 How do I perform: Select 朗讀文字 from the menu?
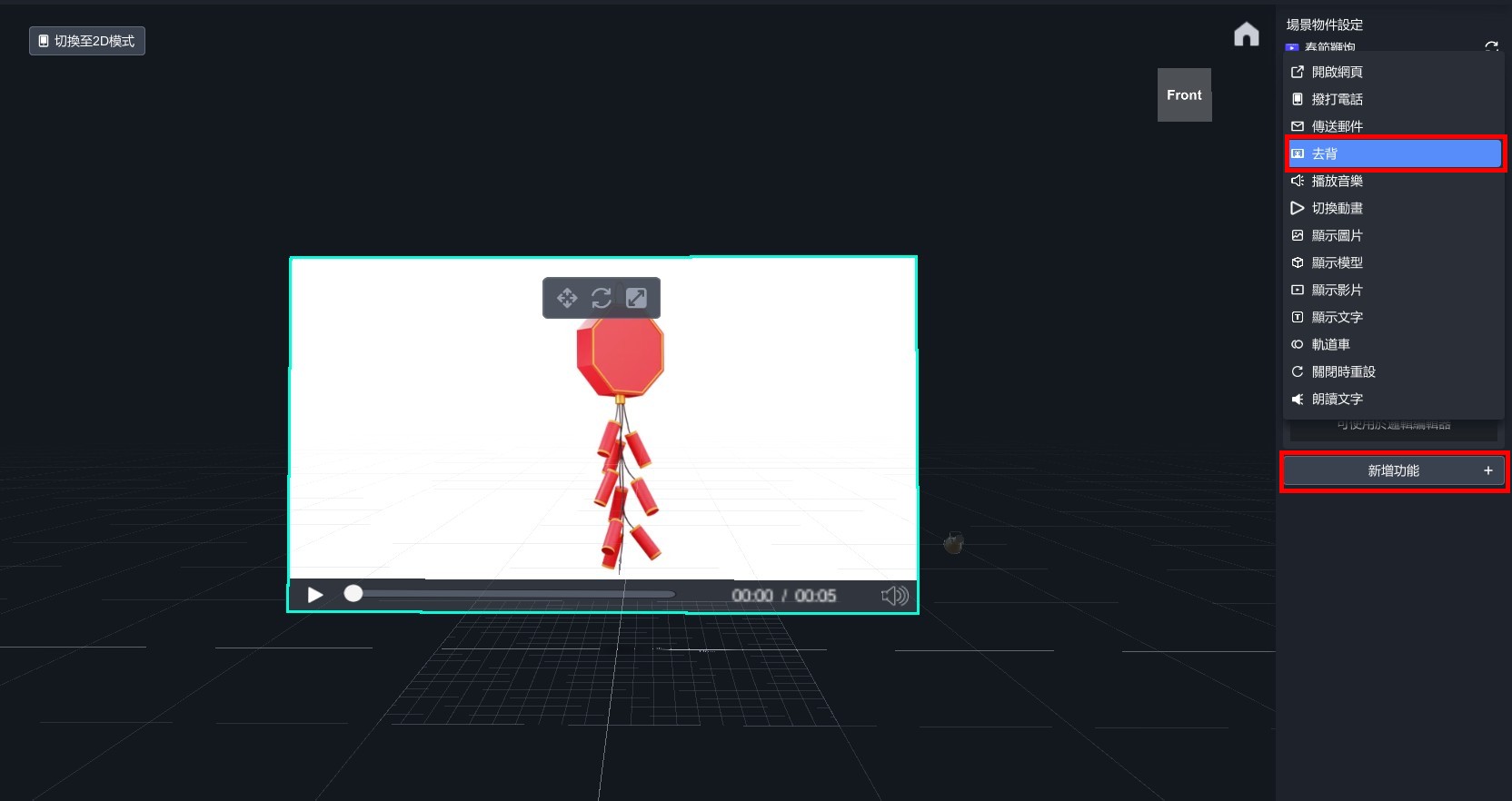click(x=1337, y=399)
